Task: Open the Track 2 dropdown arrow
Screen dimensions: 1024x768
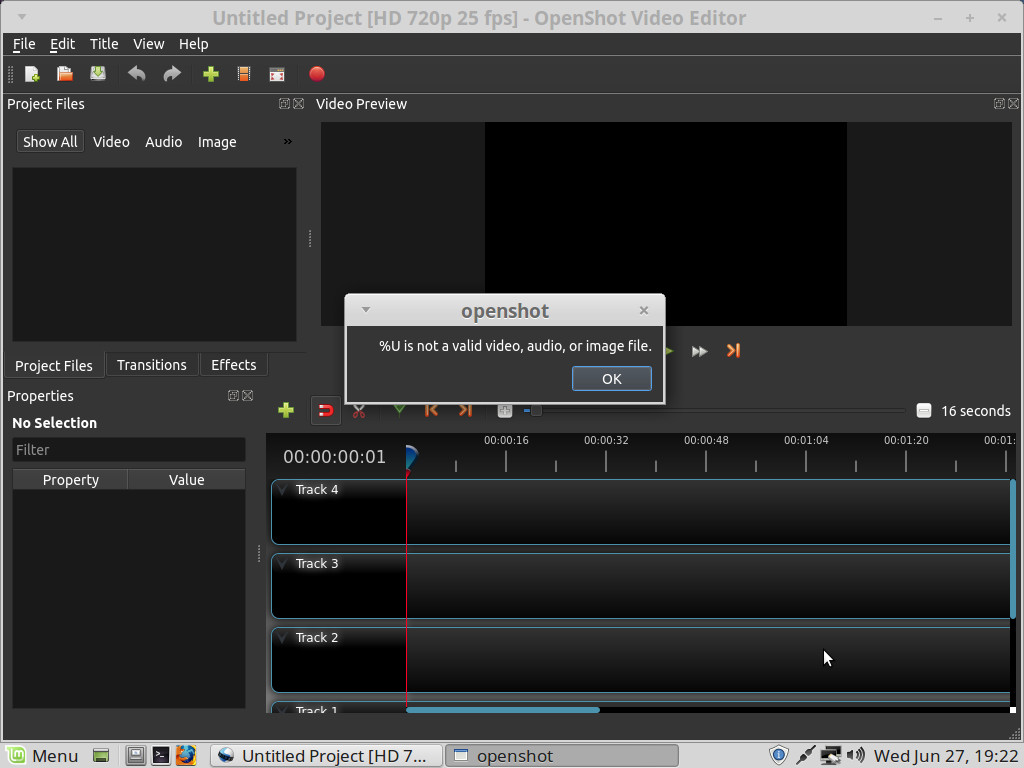Action: (282, 637)
